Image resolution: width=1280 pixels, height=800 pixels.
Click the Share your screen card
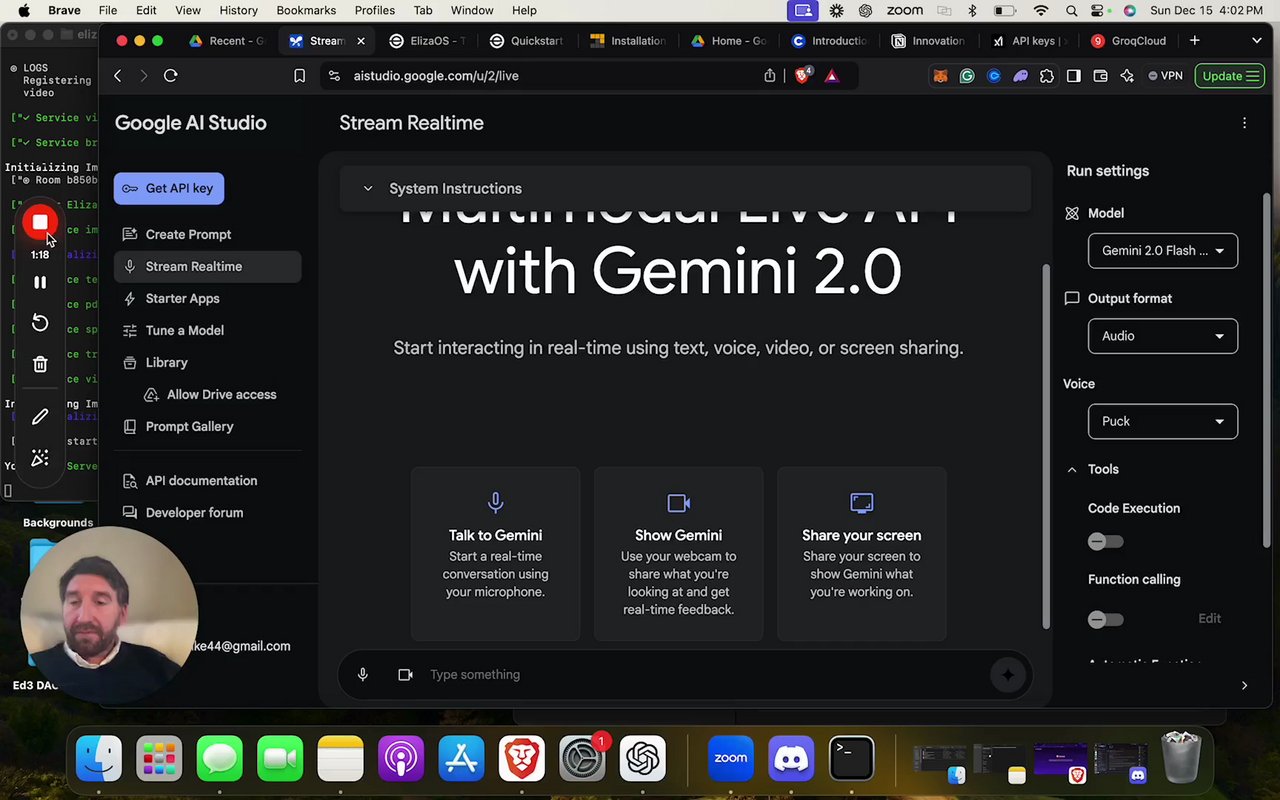click(861, 553)
